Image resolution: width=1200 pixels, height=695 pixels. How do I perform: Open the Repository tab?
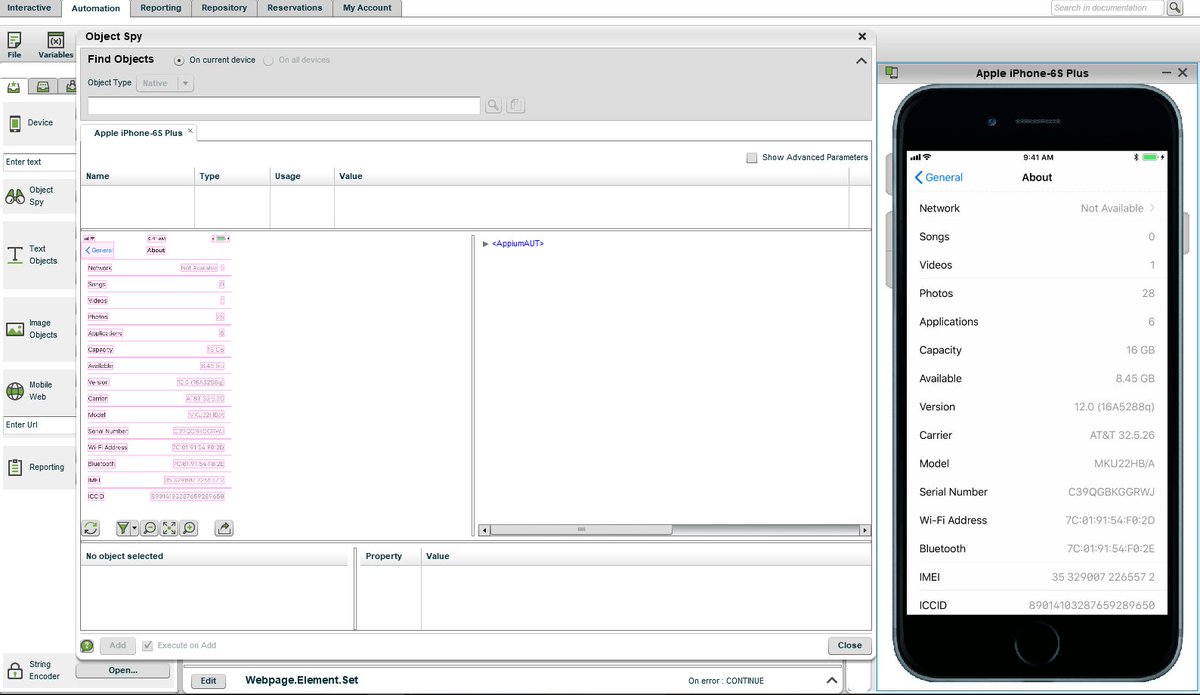[224, 8]
